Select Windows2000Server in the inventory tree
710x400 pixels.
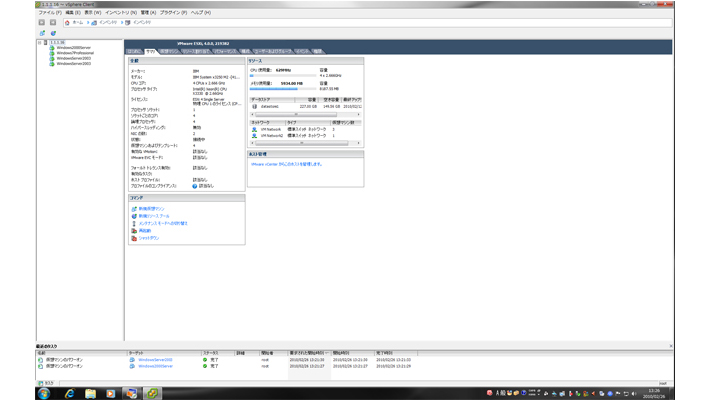73,48
